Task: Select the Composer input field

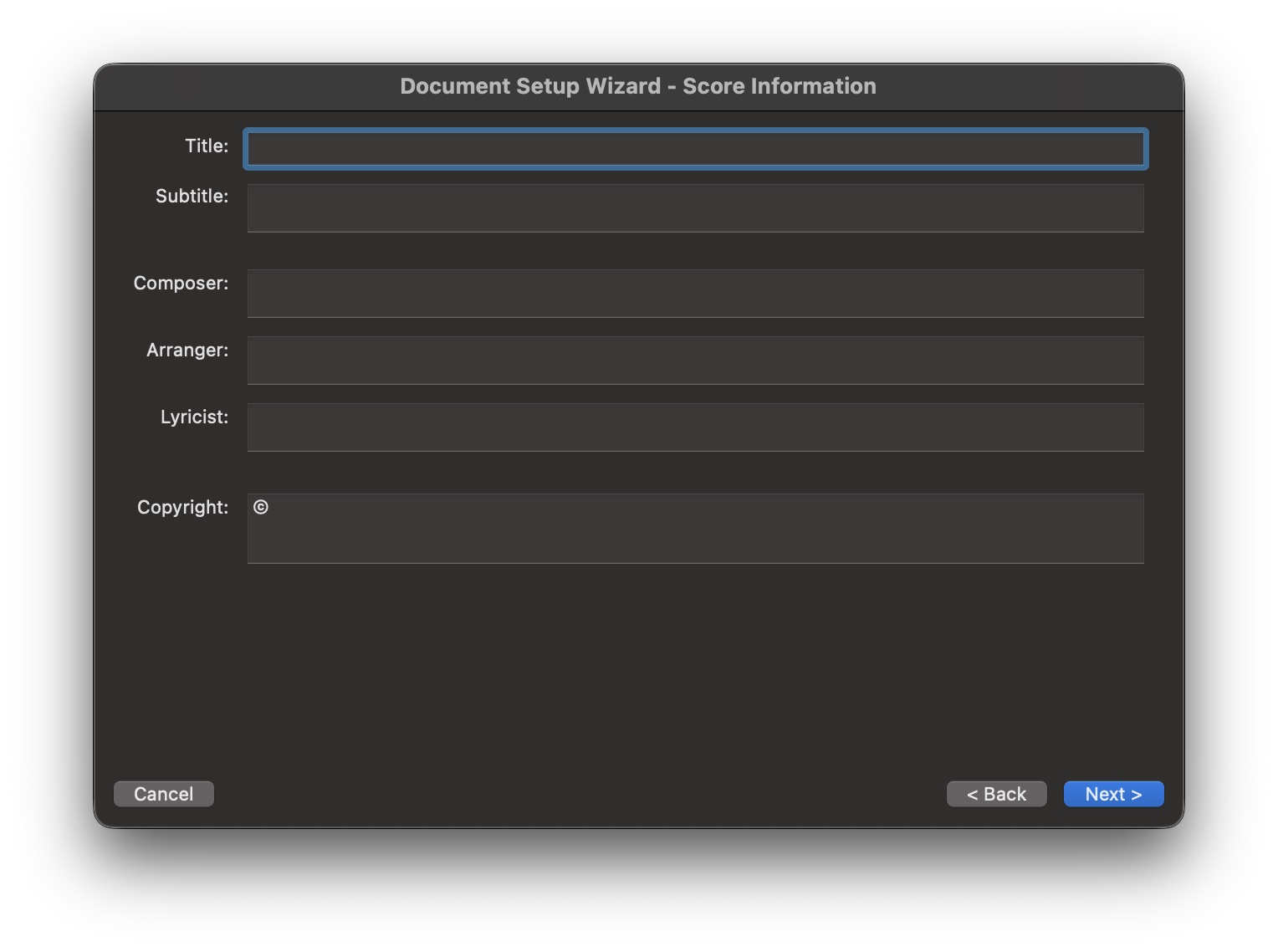Action: pos(694,293)
